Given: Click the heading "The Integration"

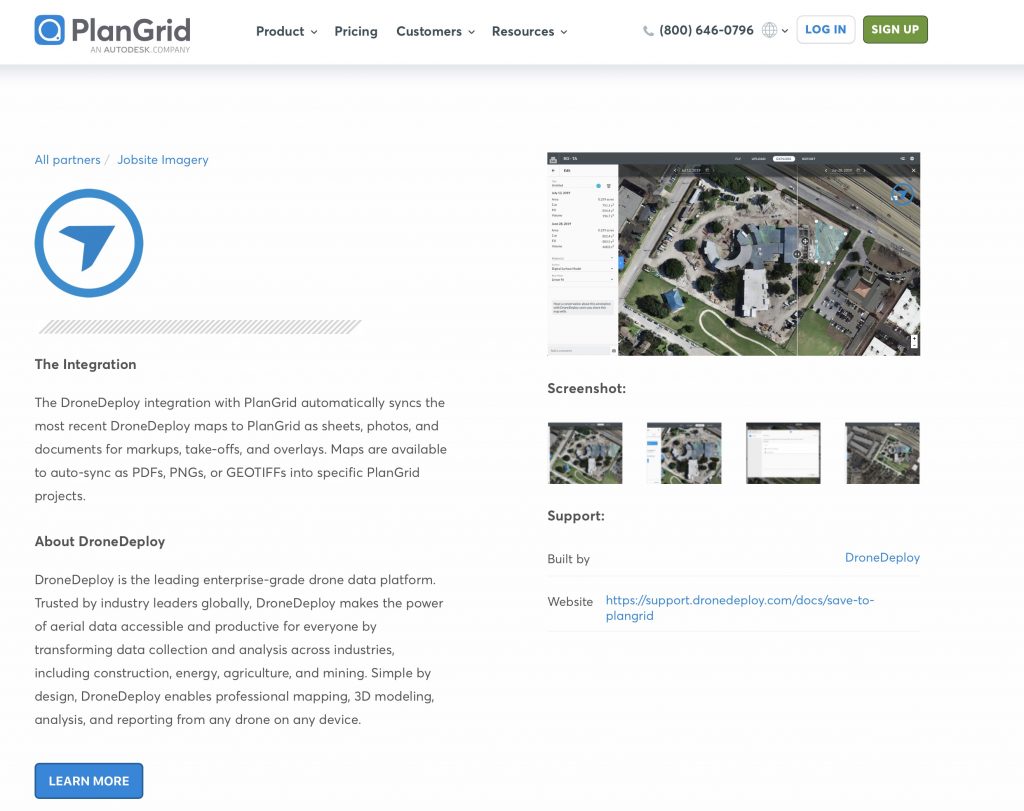Looking at the screenshot, I should pos(86,364).
